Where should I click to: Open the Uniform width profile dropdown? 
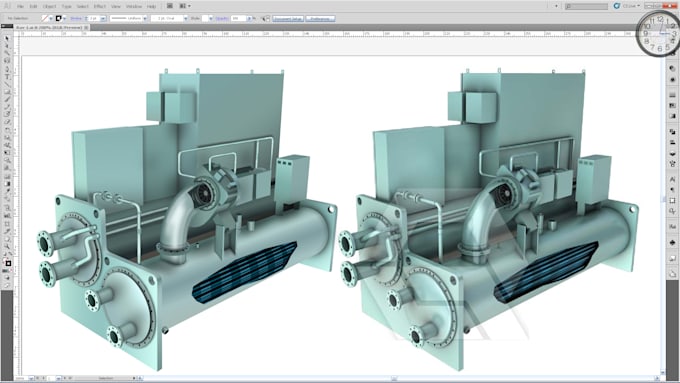144,19
